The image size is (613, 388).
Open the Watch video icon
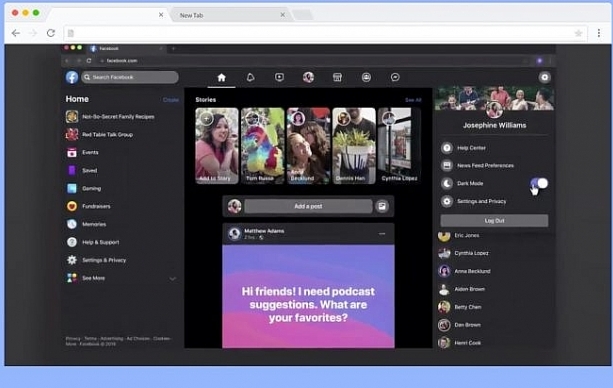pyautogui.click(x=279, y=77)
